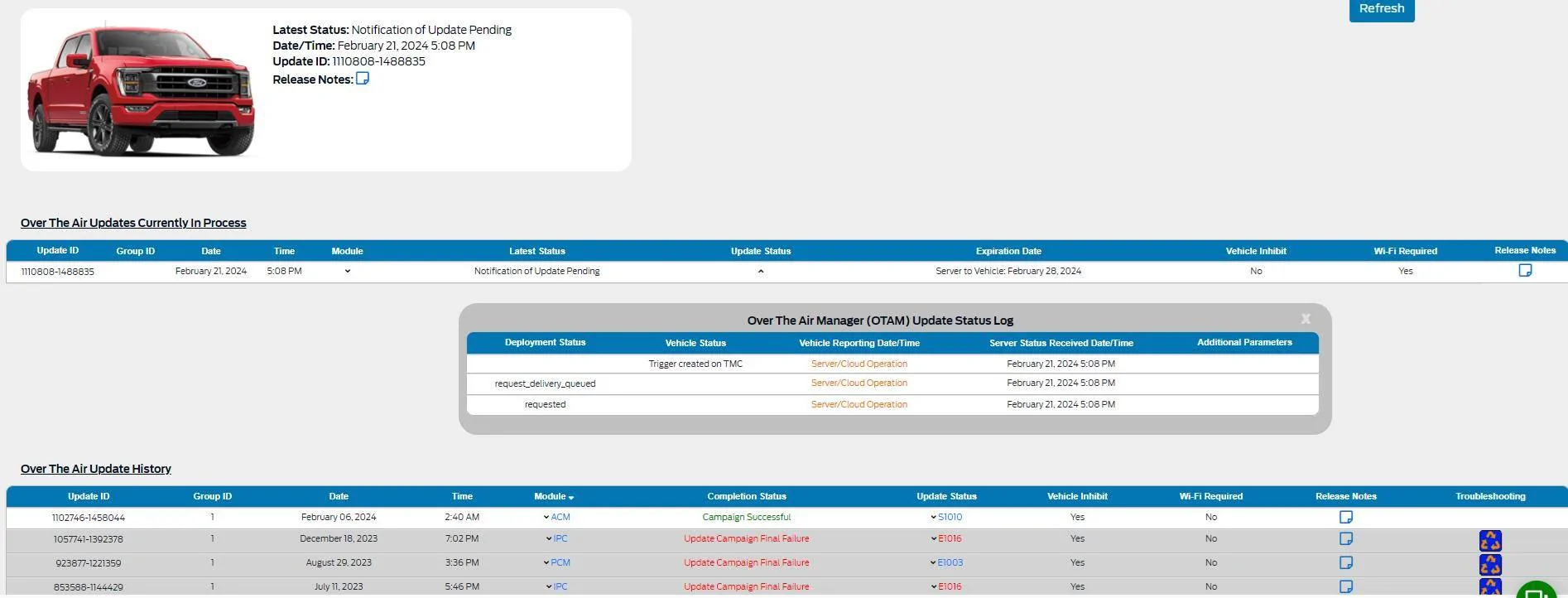This screenshot has width=1568, height=598.
Task: Open IPC module link in July 11 row
Action: (x=560, y=586)
